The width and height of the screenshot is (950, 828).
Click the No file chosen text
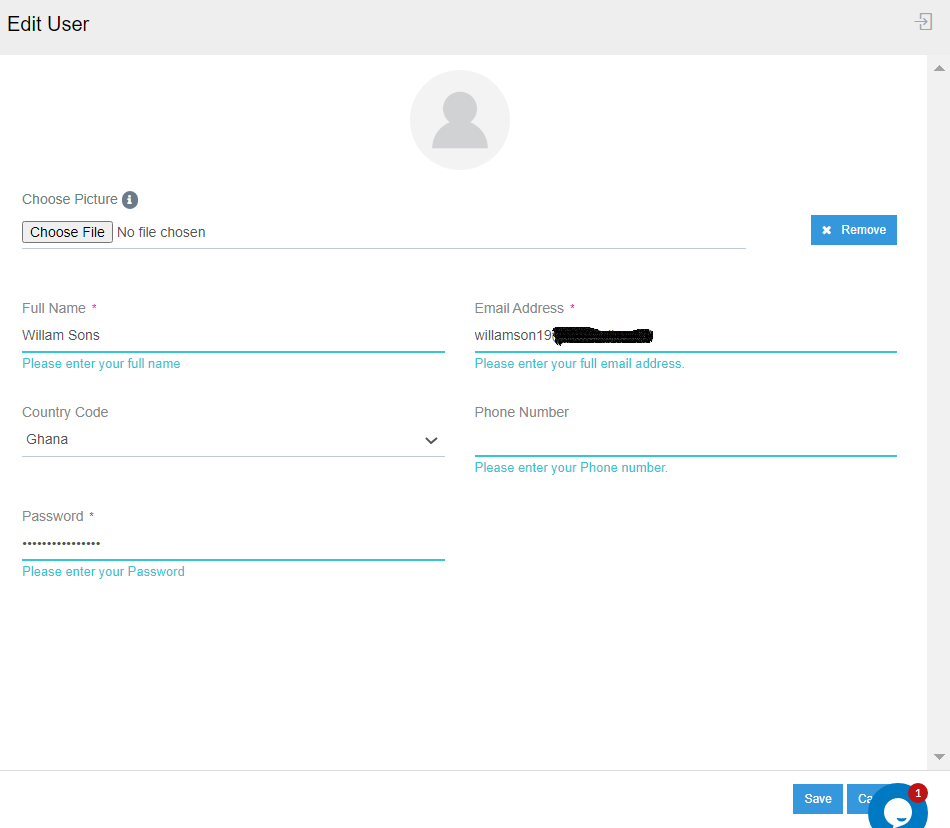161,232
